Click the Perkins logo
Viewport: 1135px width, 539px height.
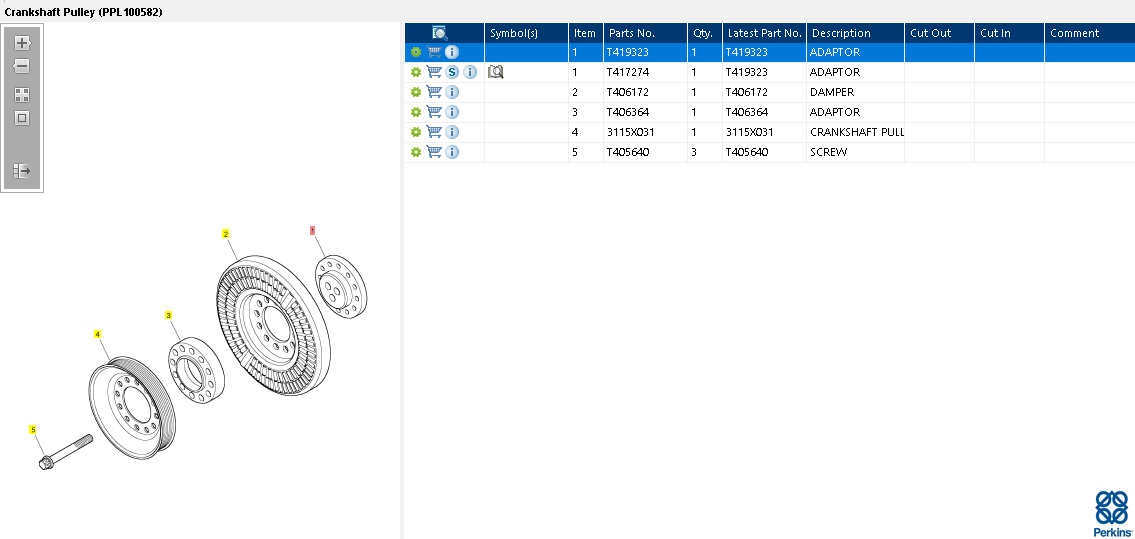point(1112,514)
